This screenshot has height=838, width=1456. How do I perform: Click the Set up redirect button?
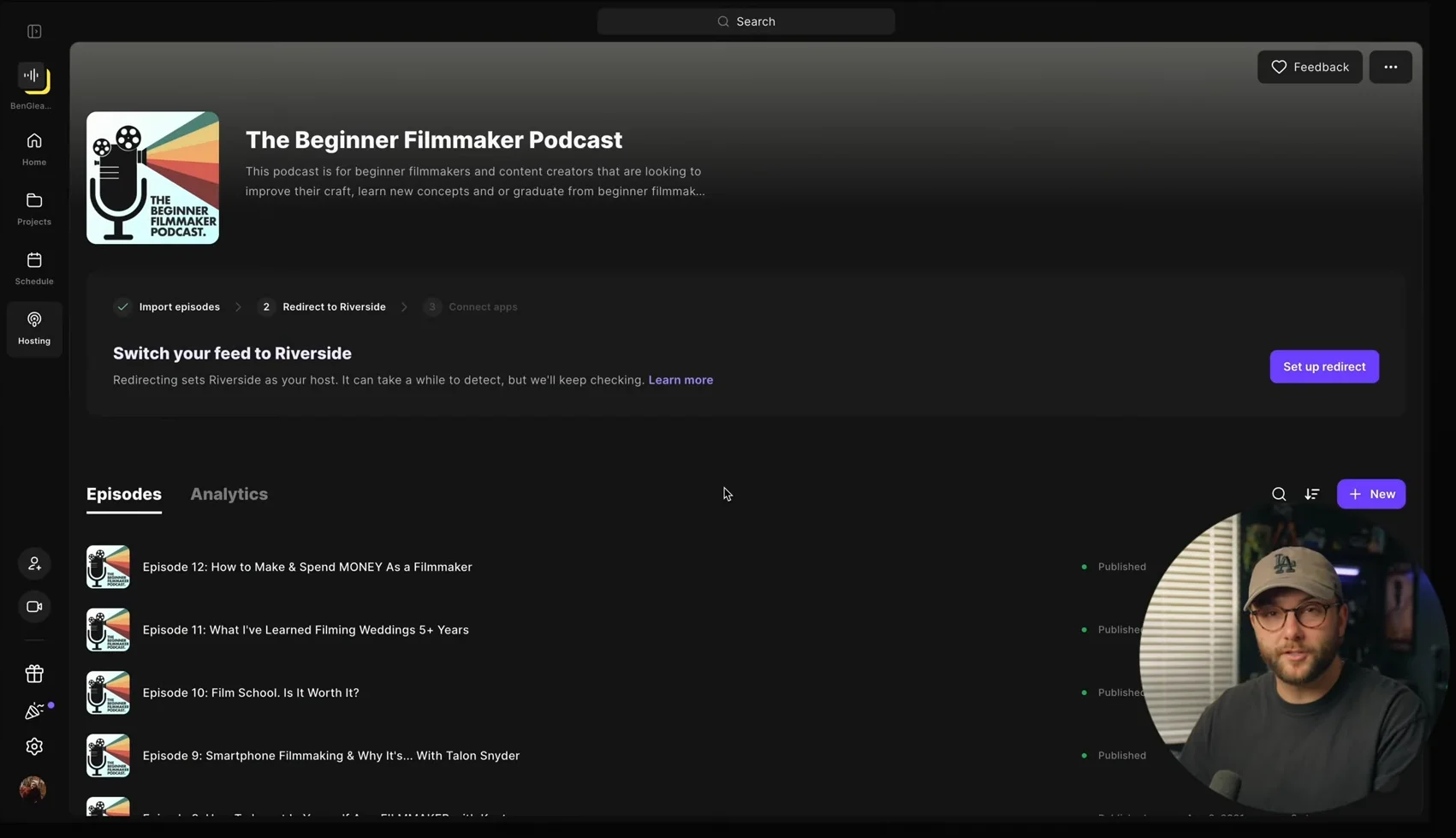1324,366
